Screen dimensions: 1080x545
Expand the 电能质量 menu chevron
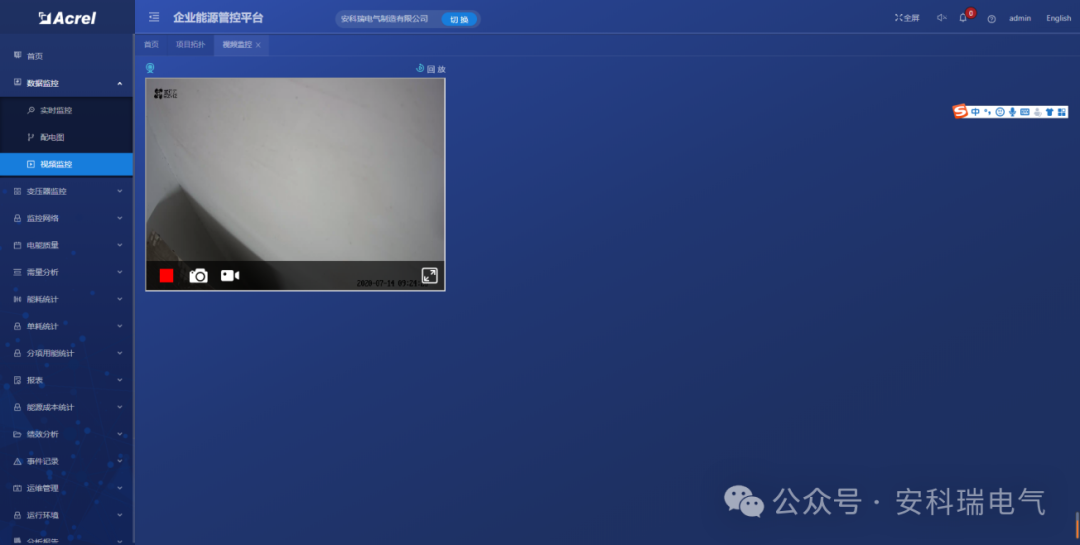pyautogui.click(x=120, y=245)
